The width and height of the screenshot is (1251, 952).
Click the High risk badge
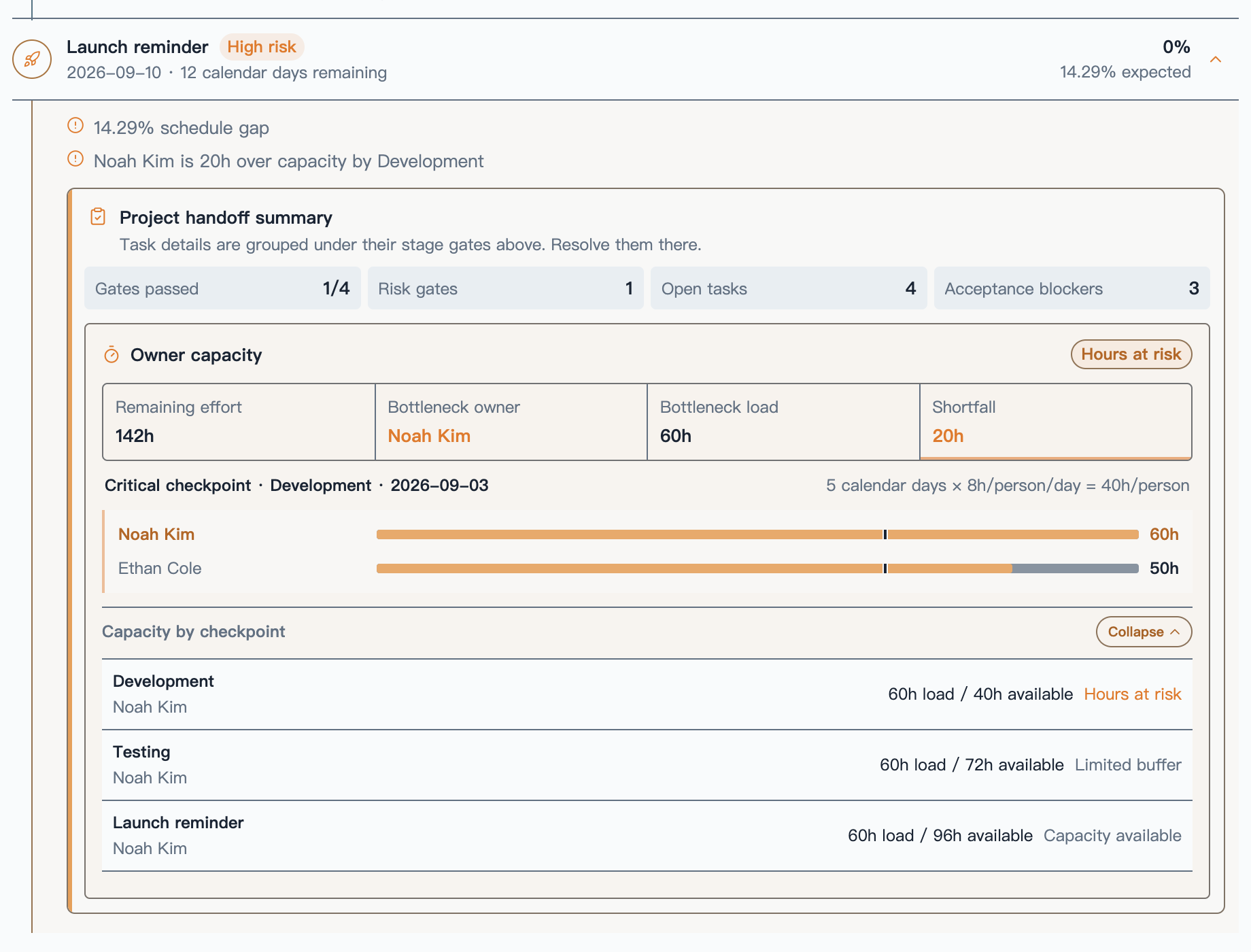coord(262,47)
